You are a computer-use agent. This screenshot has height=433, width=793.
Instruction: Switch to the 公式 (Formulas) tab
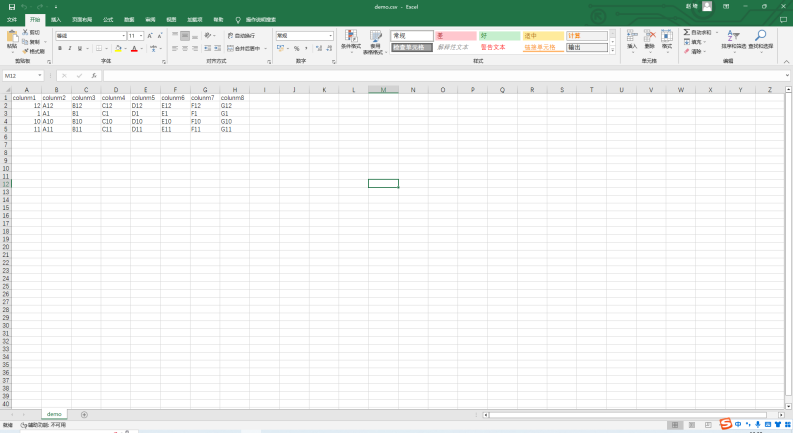pyautogui.click(x=108, y=20)
